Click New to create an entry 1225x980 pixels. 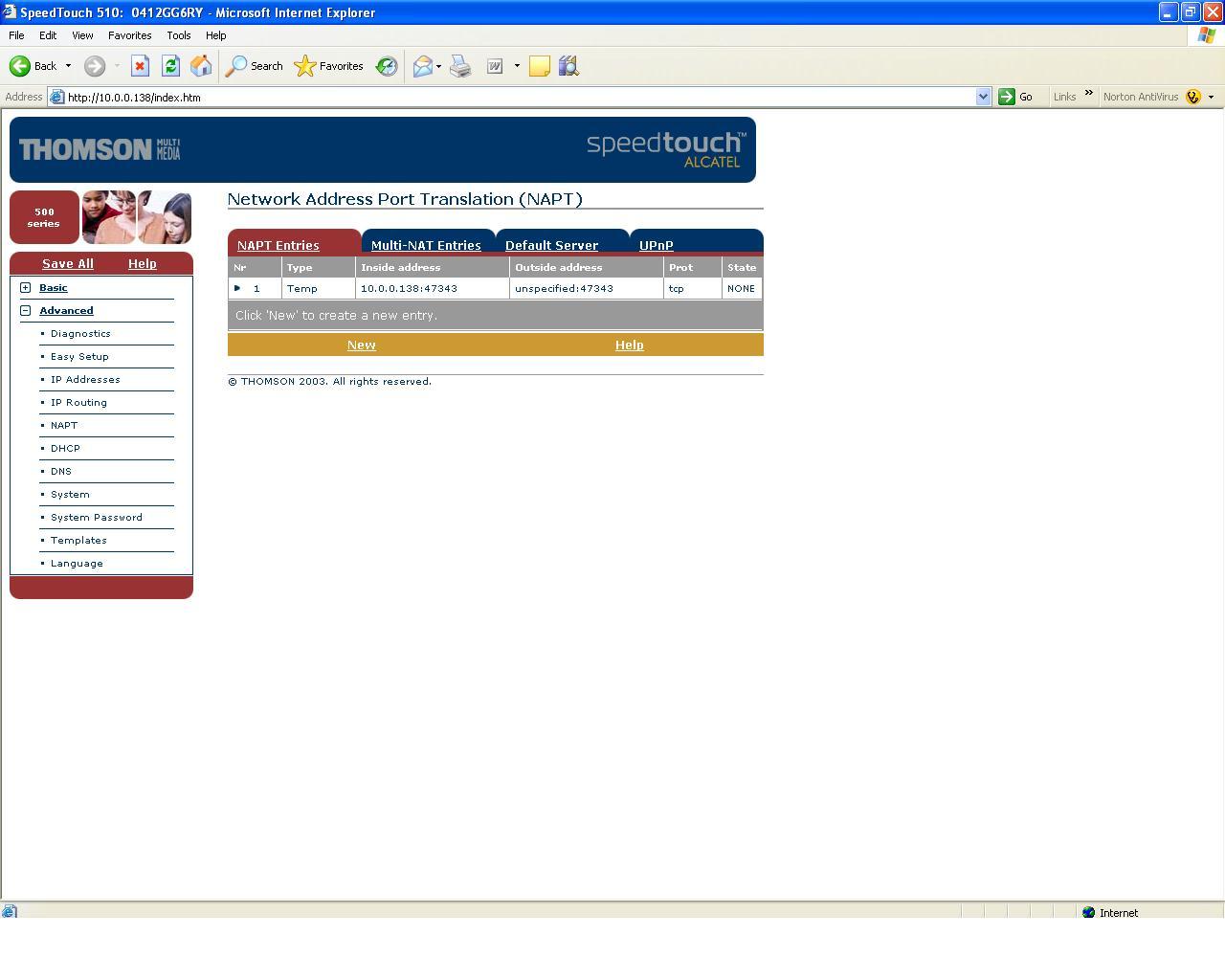[x=361, y=345]
